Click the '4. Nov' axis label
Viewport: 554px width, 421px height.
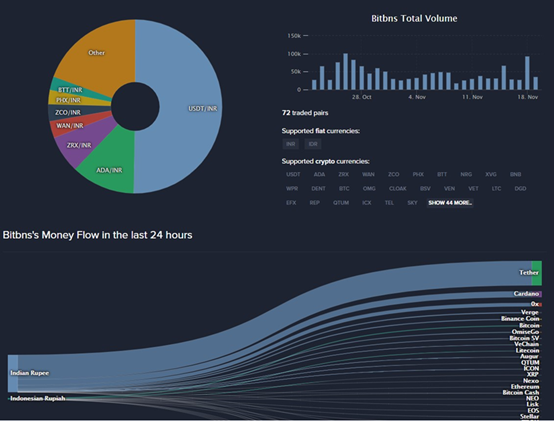coord(417,97)
